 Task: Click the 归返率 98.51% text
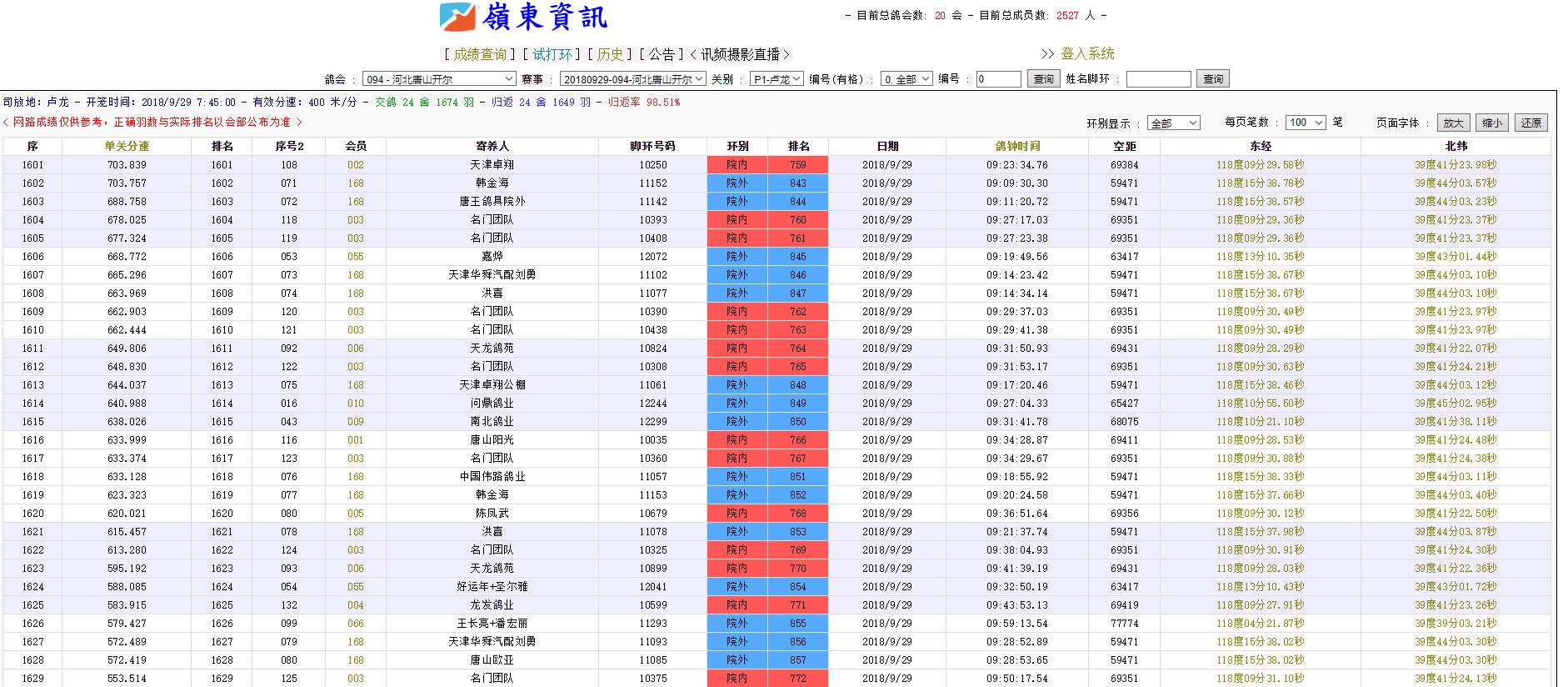click(643, 103)
